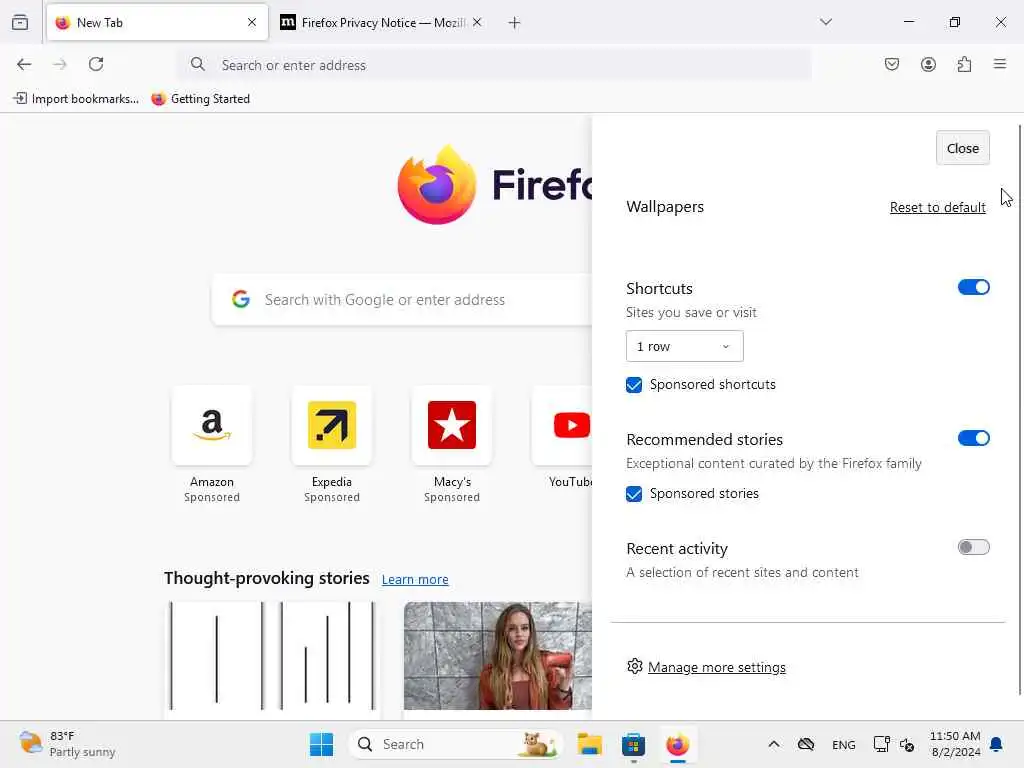Uncheck Sponsored shortcuts checkbox

point(633,385)
